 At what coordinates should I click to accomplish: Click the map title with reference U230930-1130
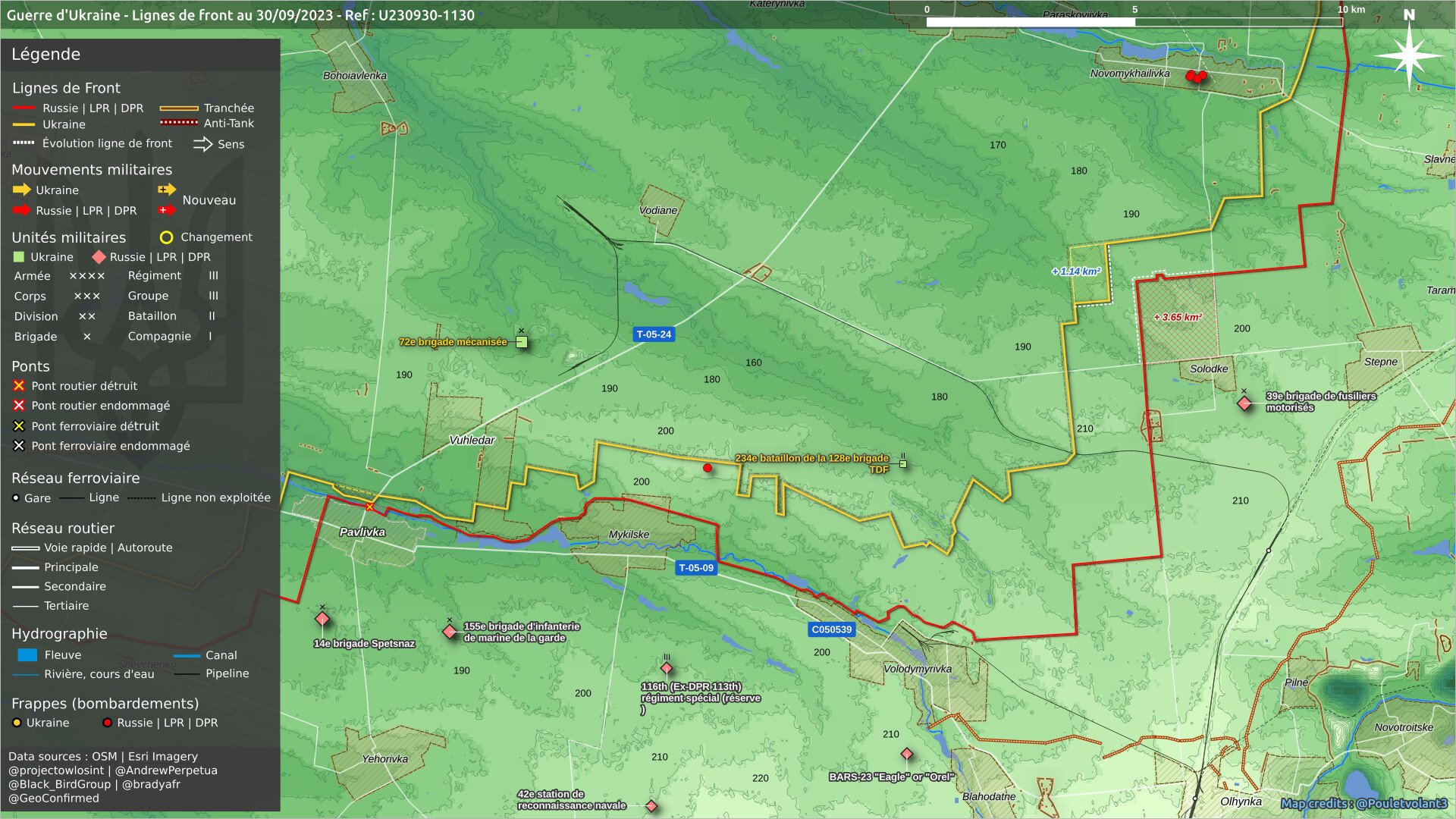click(x=240, y=15)
